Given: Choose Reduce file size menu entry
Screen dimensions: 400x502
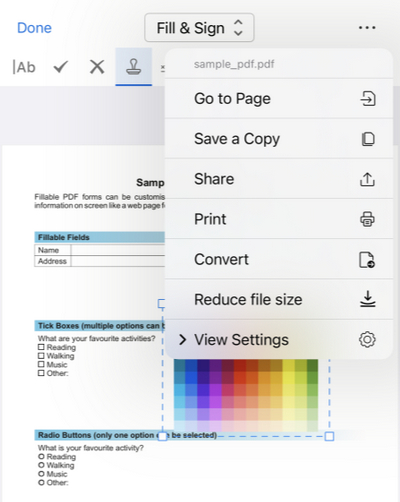Looking at the screenshot, I should [279, 299].
